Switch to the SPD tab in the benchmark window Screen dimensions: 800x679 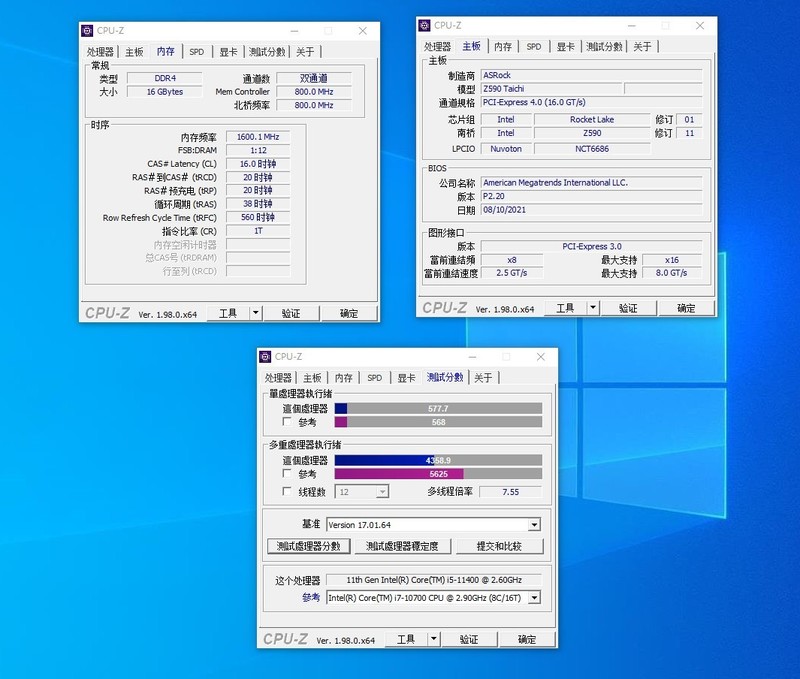point(374,377)
